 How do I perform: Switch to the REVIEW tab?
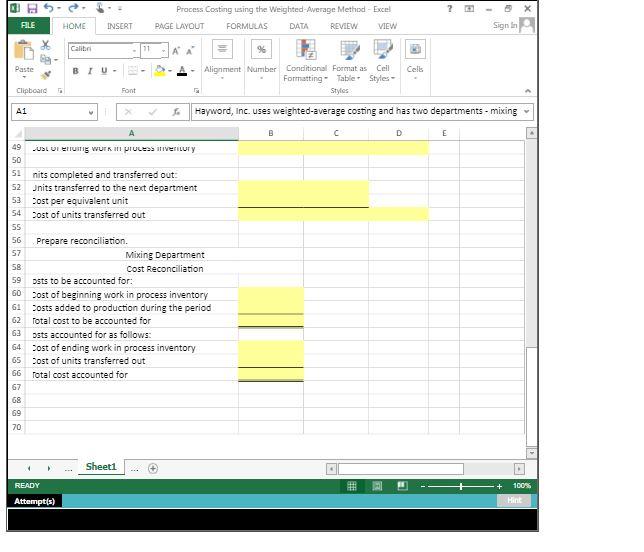click(343, 26)
